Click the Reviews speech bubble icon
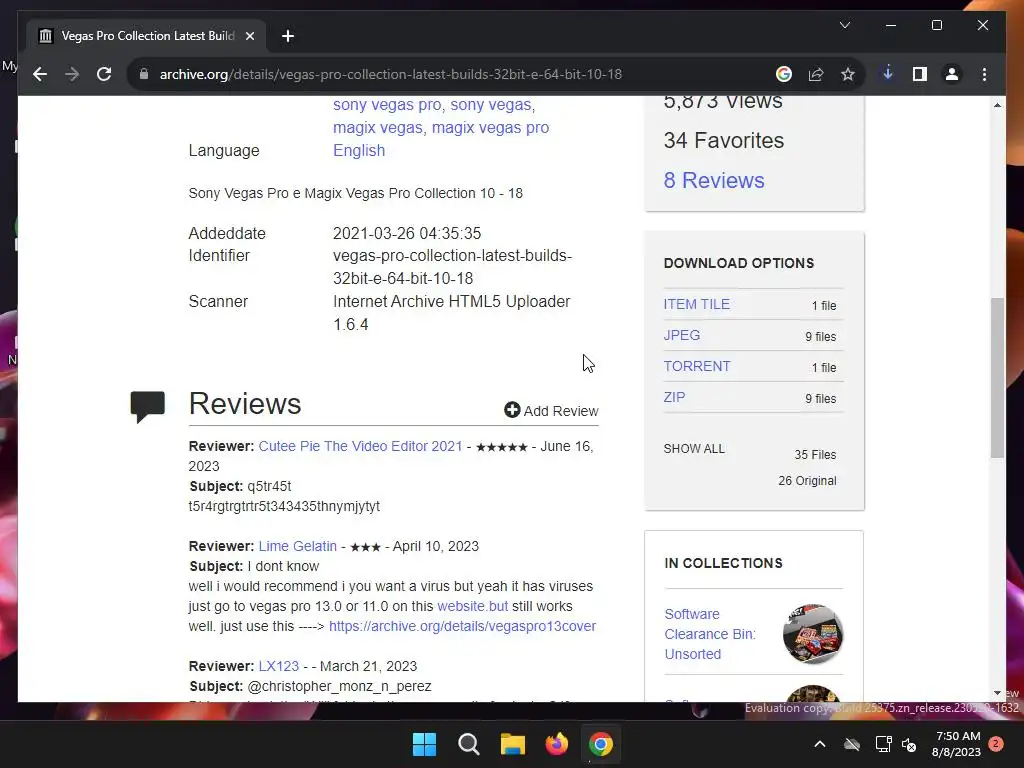Viewport: 1024px width, 768px height. tap(148, 406)
